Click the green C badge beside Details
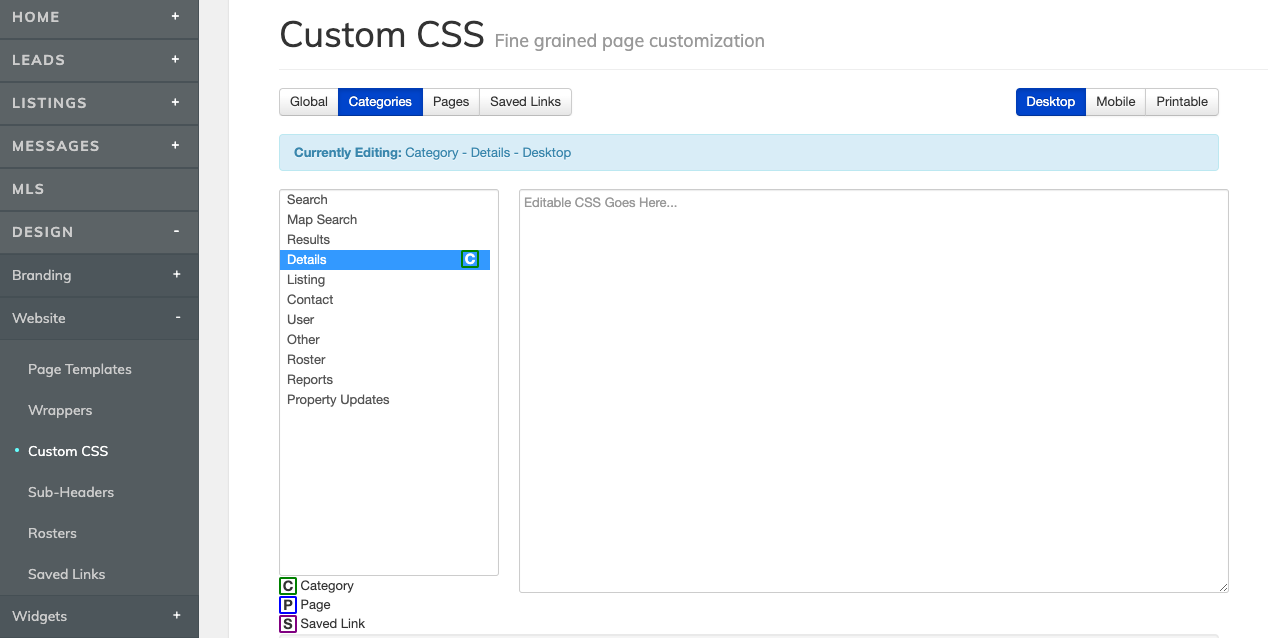 (469, 259)
